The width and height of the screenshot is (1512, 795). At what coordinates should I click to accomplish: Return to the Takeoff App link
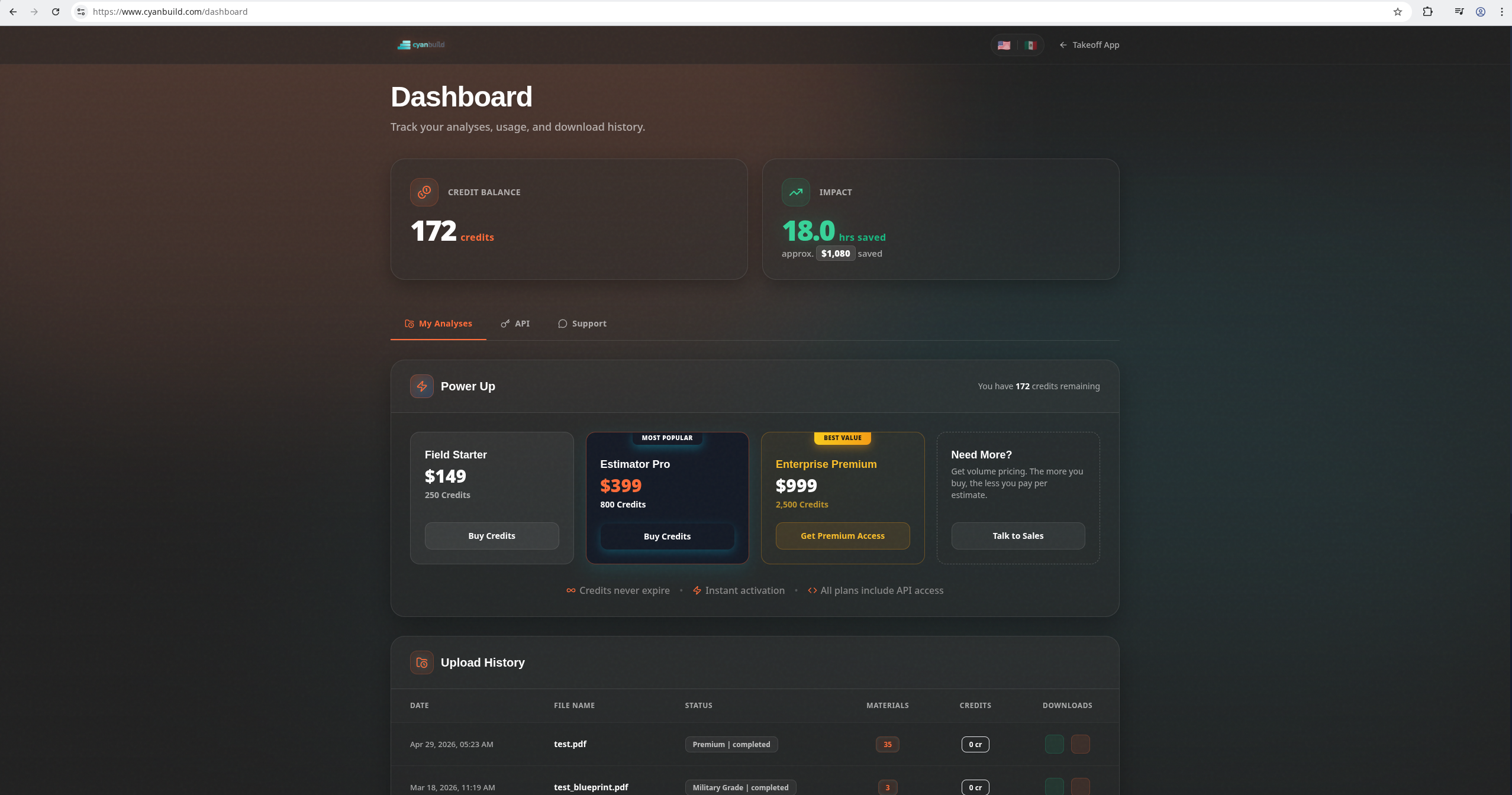[x=1089, y=45]
